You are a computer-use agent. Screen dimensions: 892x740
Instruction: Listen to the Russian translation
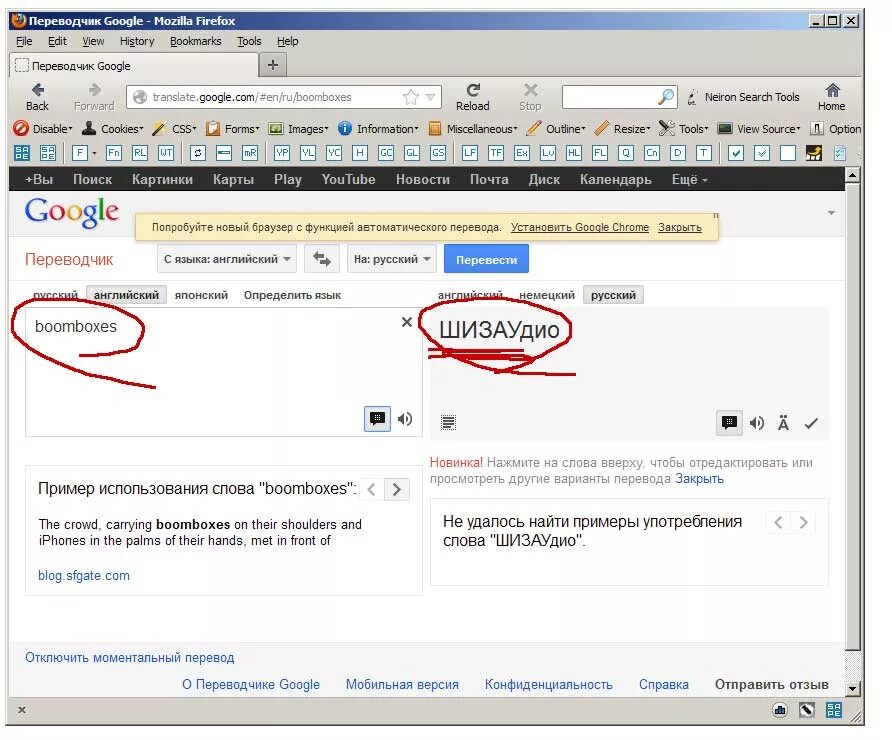[757, 423]
